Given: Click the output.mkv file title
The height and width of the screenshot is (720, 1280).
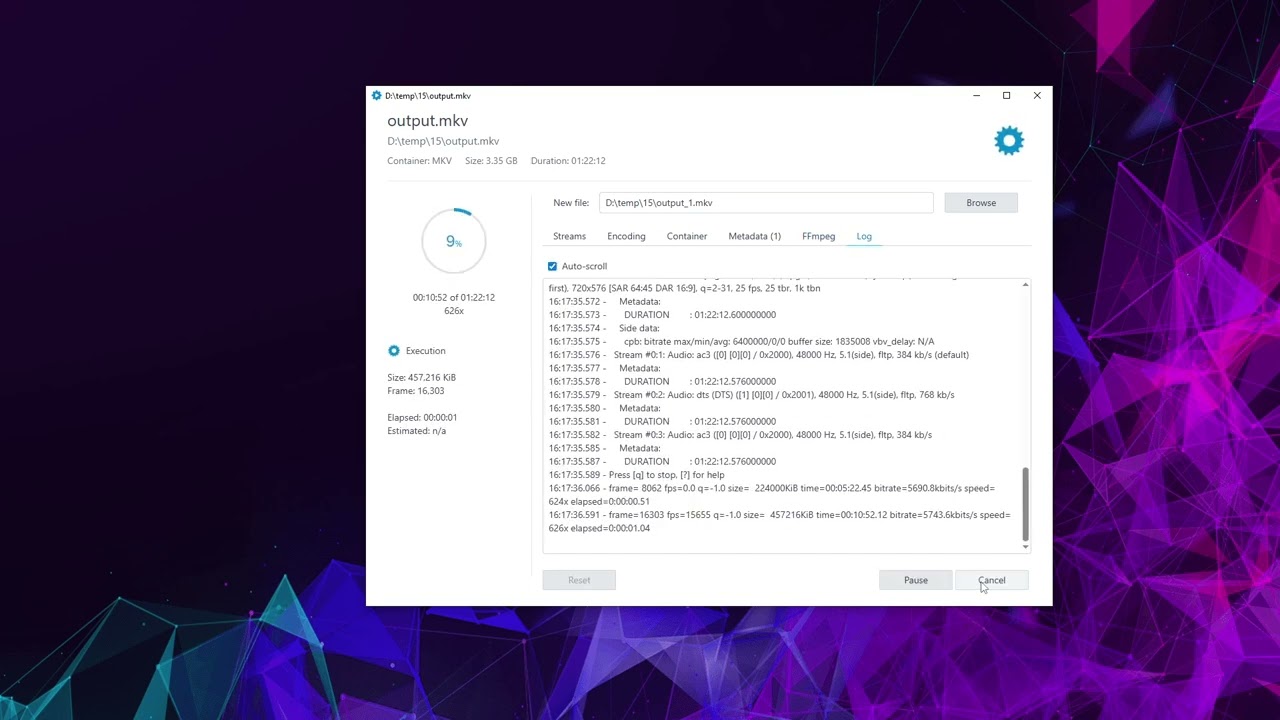Looking at the screenshot, I should click(x=427, y=121).
